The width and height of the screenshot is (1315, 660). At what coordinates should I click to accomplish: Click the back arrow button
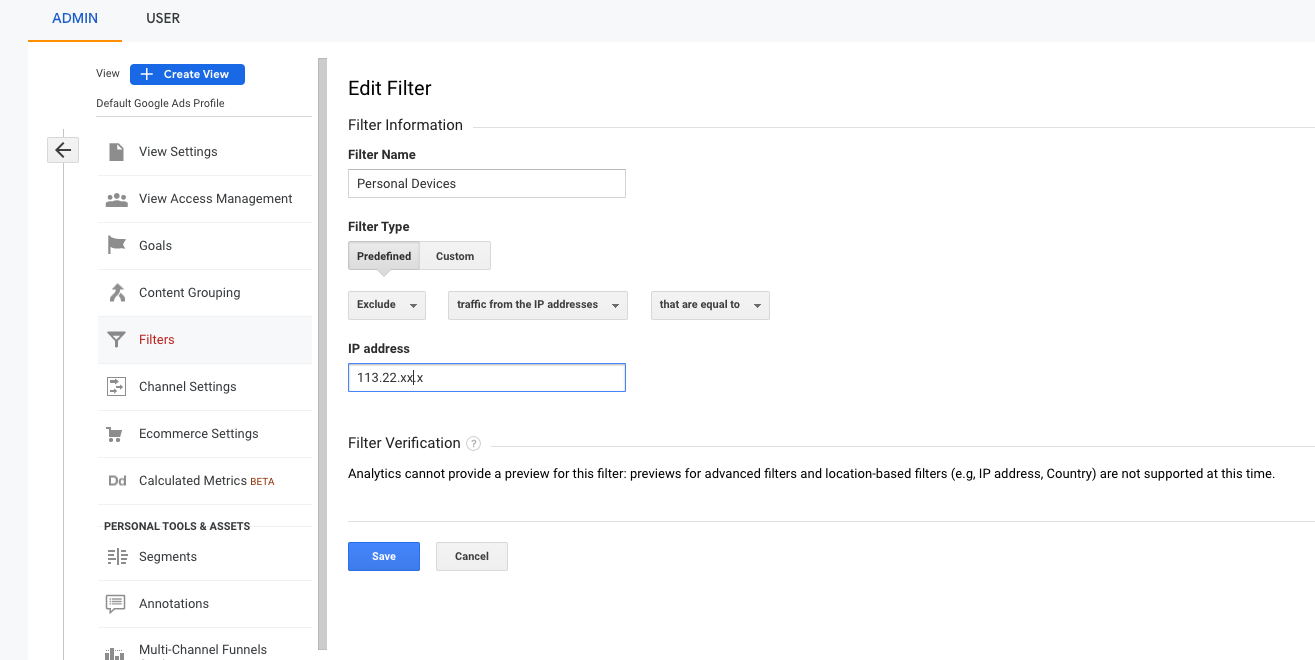63,150
